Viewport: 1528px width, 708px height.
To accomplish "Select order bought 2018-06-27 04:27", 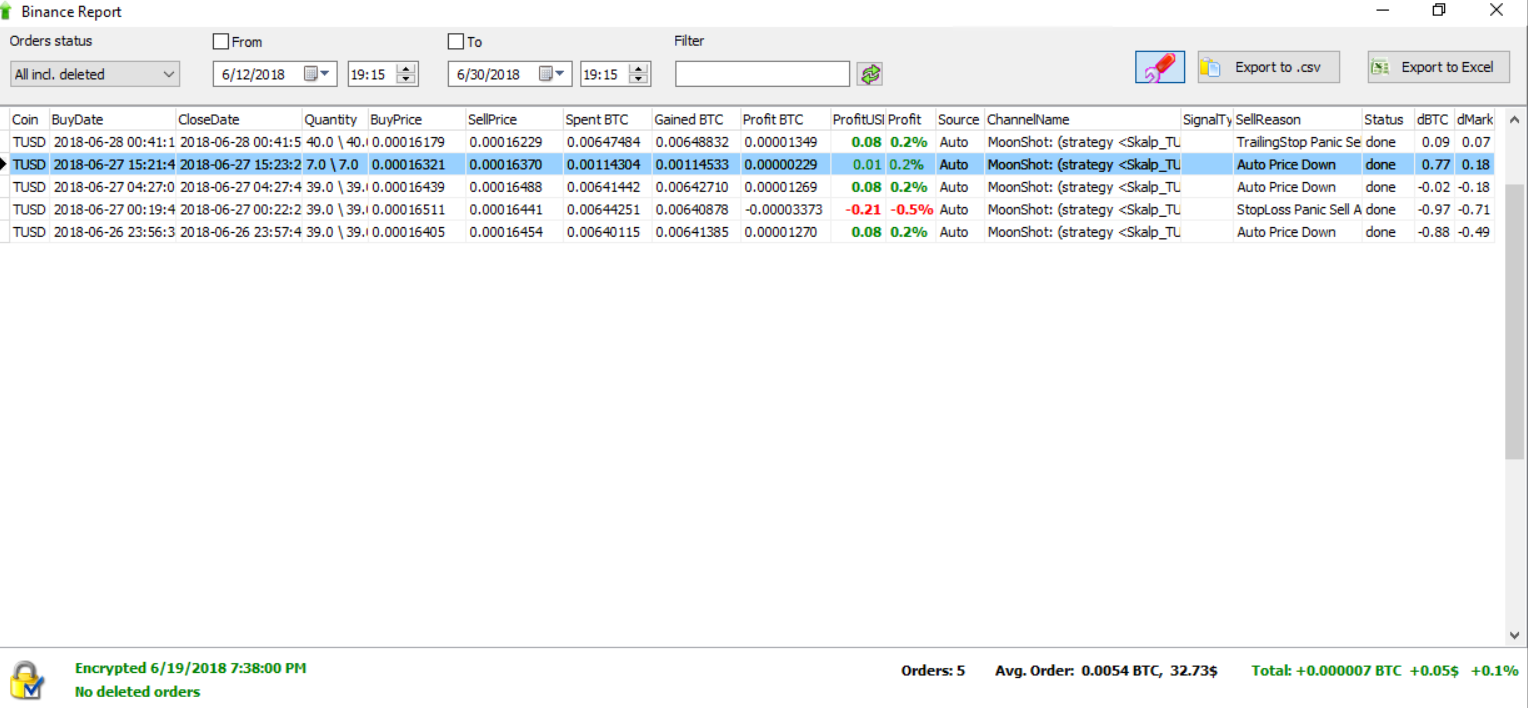I will [x=752, y=187].
